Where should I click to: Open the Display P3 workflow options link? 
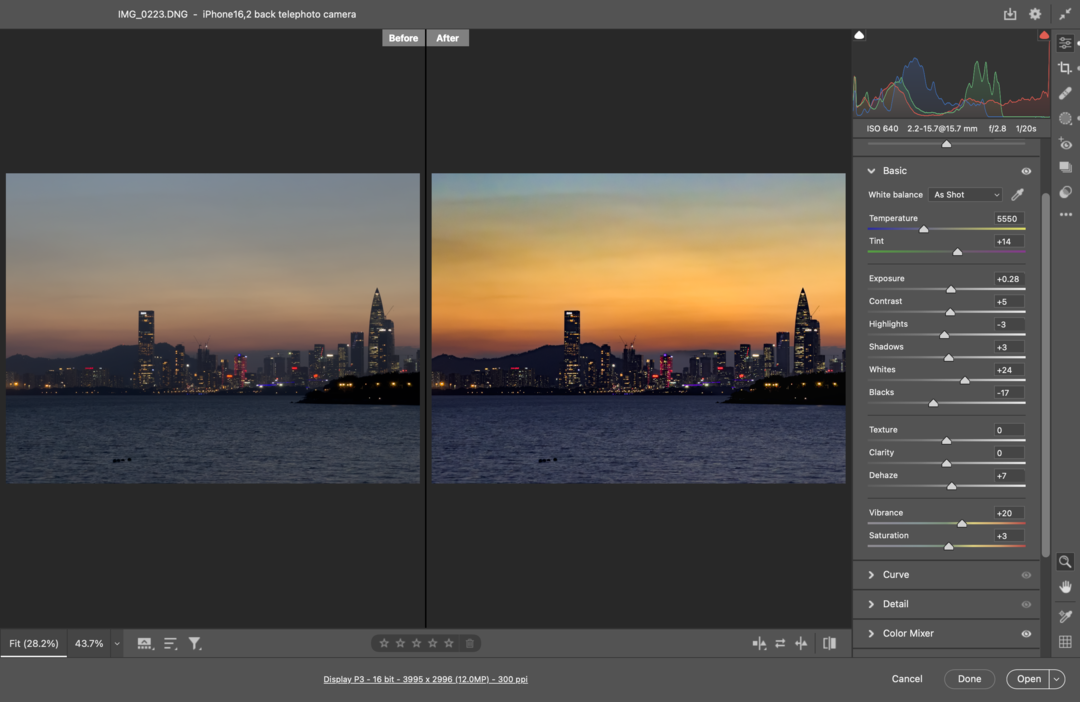(x=425, y=679)
